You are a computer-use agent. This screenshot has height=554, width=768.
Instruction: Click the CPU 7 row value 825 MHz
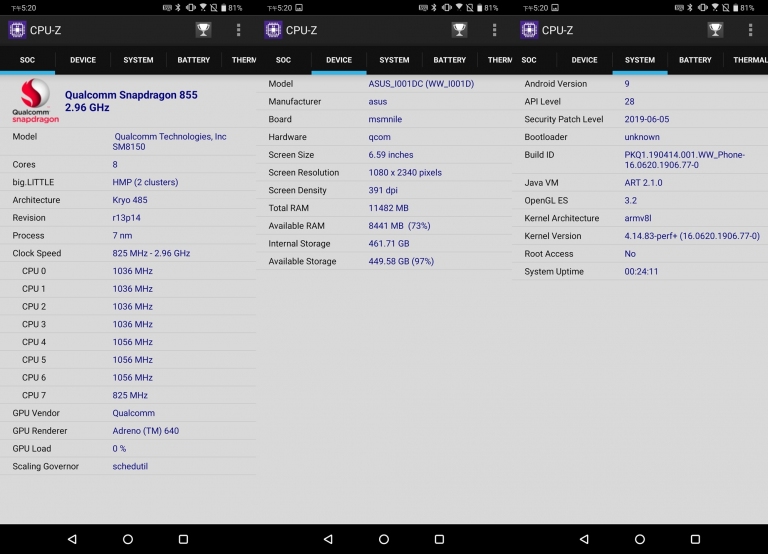(x=130, y=395)
